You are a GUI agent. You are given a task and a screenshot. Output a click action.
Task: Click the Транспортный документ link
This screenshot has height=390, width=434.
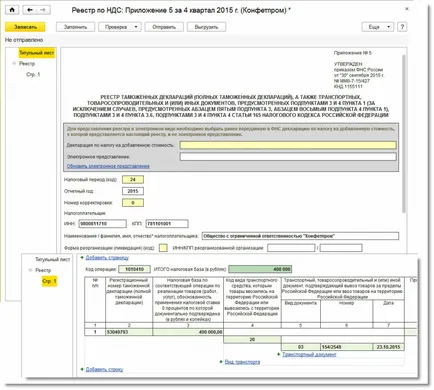pos(309,355)
